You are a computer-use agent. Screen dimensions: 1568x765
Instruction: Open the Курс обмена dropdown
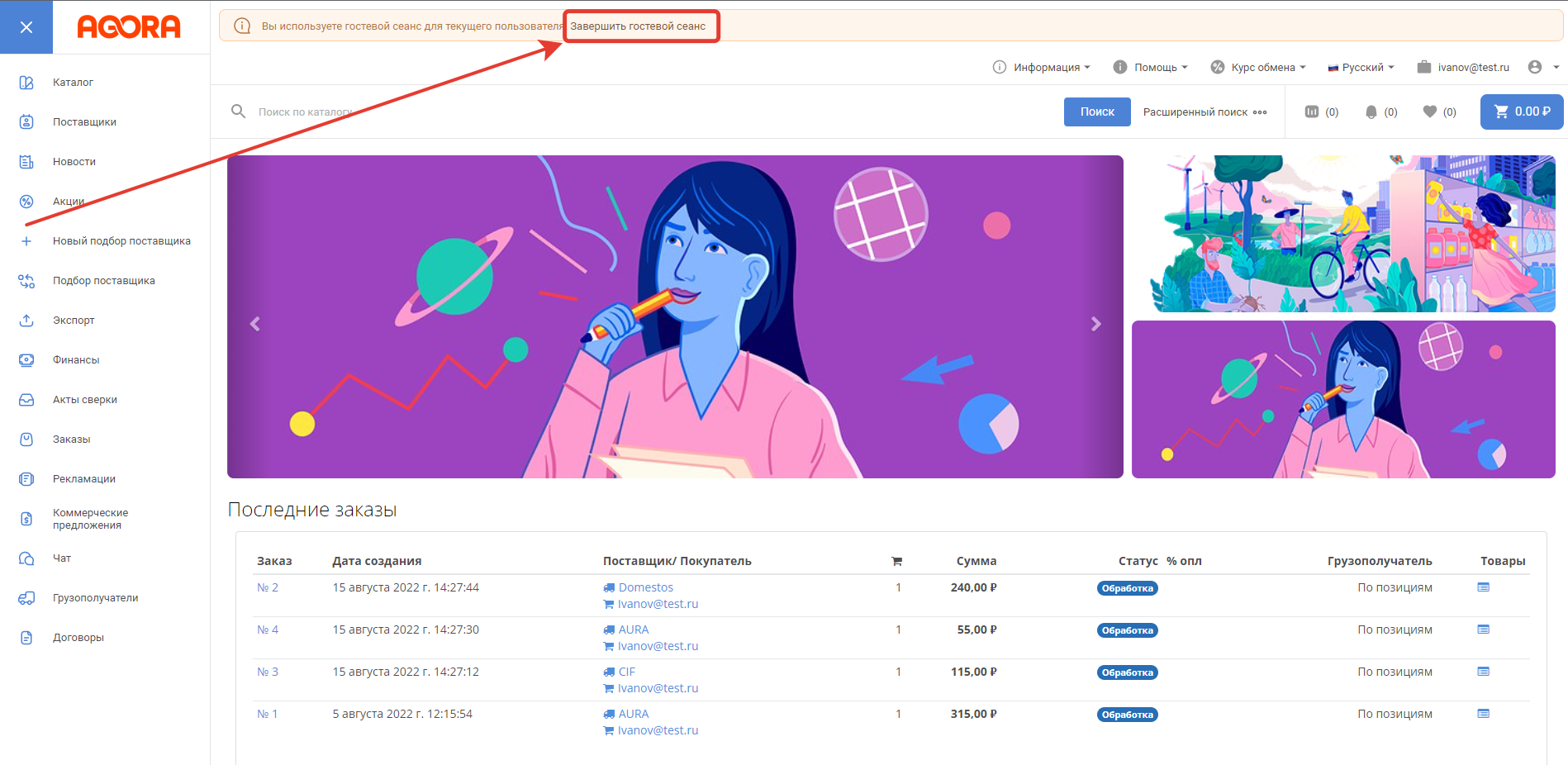[x=1258, y=67]
